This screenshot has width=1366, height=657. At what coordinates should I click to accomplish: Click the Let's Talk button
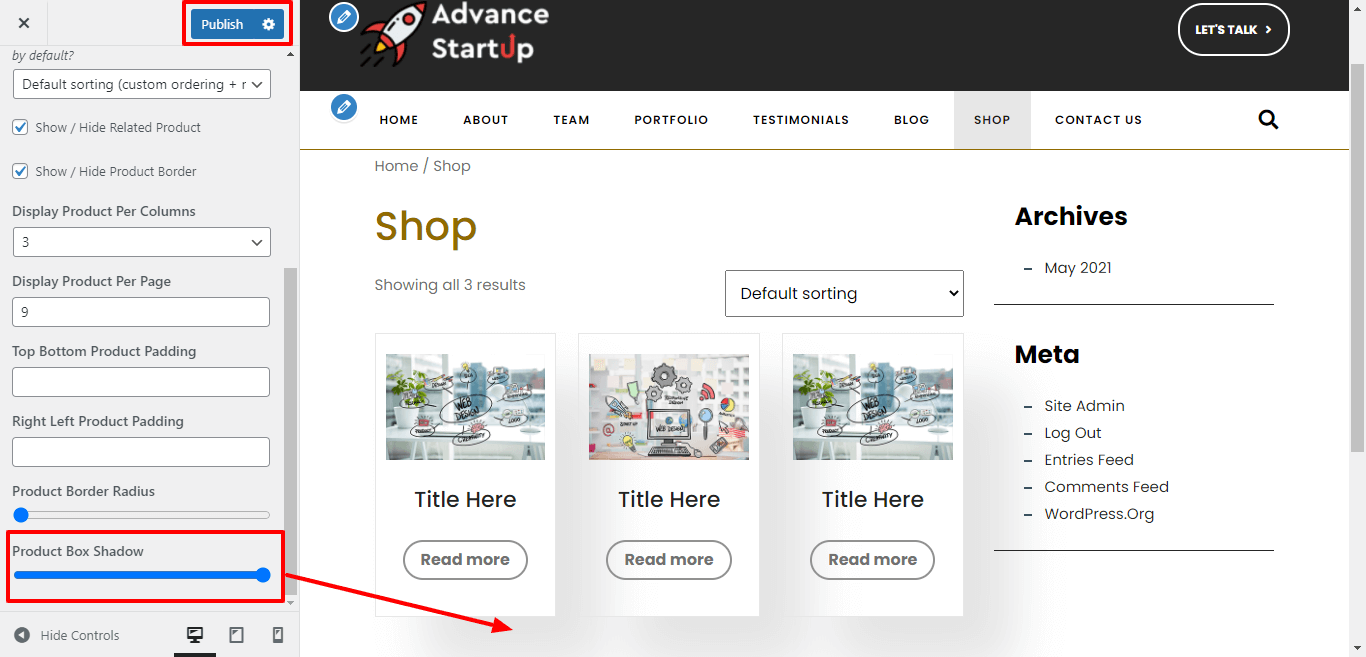[1233, 30]
